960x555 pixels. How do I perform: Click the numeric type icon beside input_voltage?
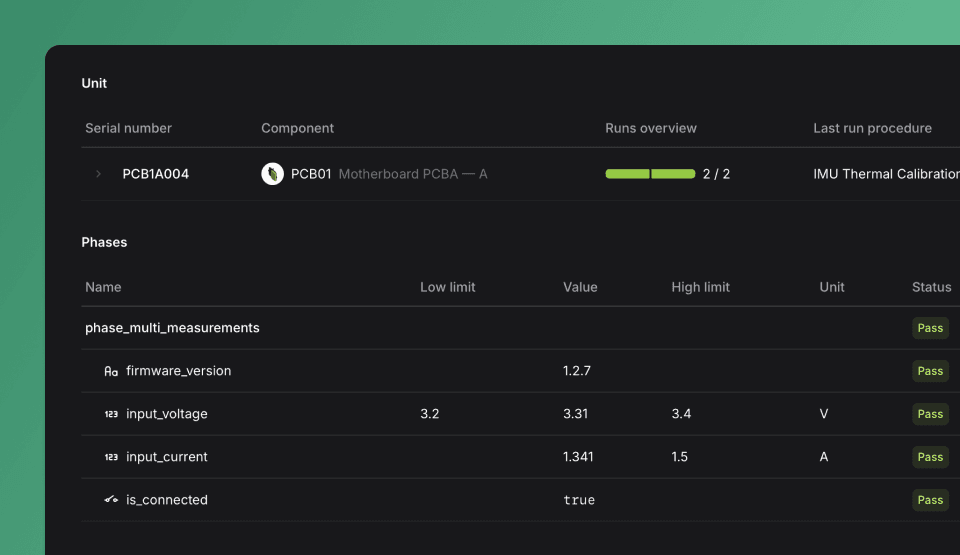coord(111,414)
